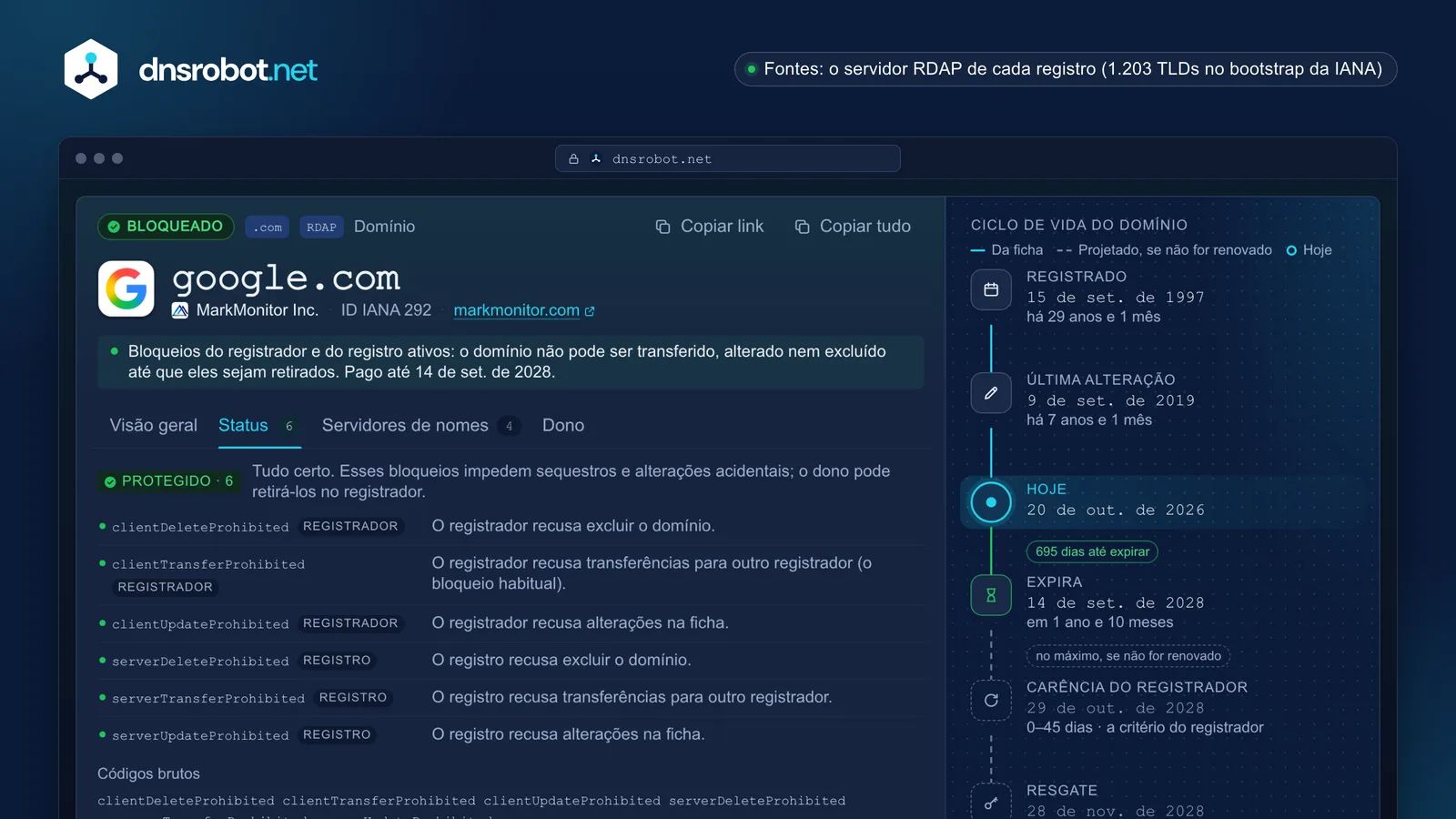Click the Copiar link button

[x=710, y=227]
